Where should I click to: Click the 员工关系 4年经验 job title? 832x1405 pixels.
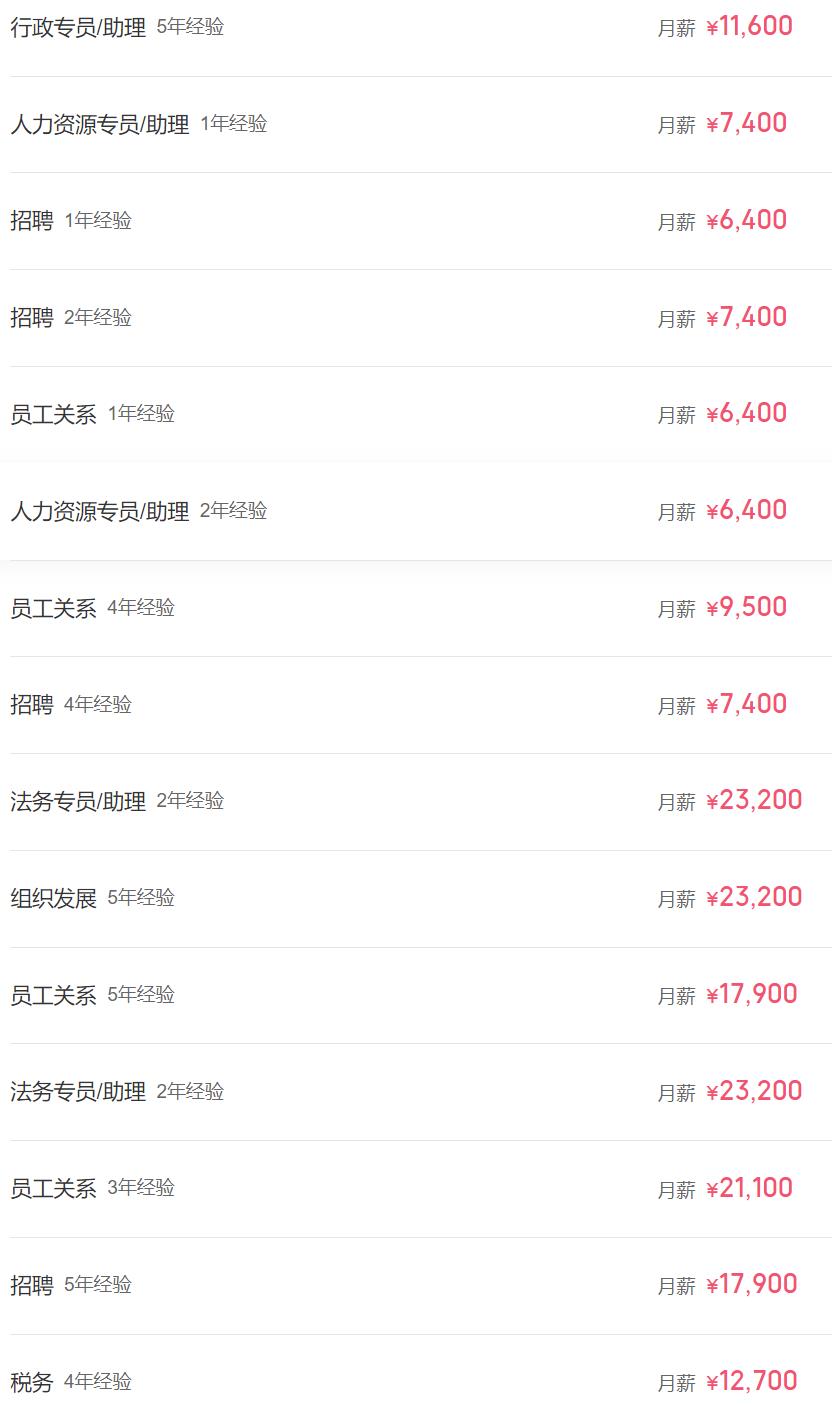(53, 608)
